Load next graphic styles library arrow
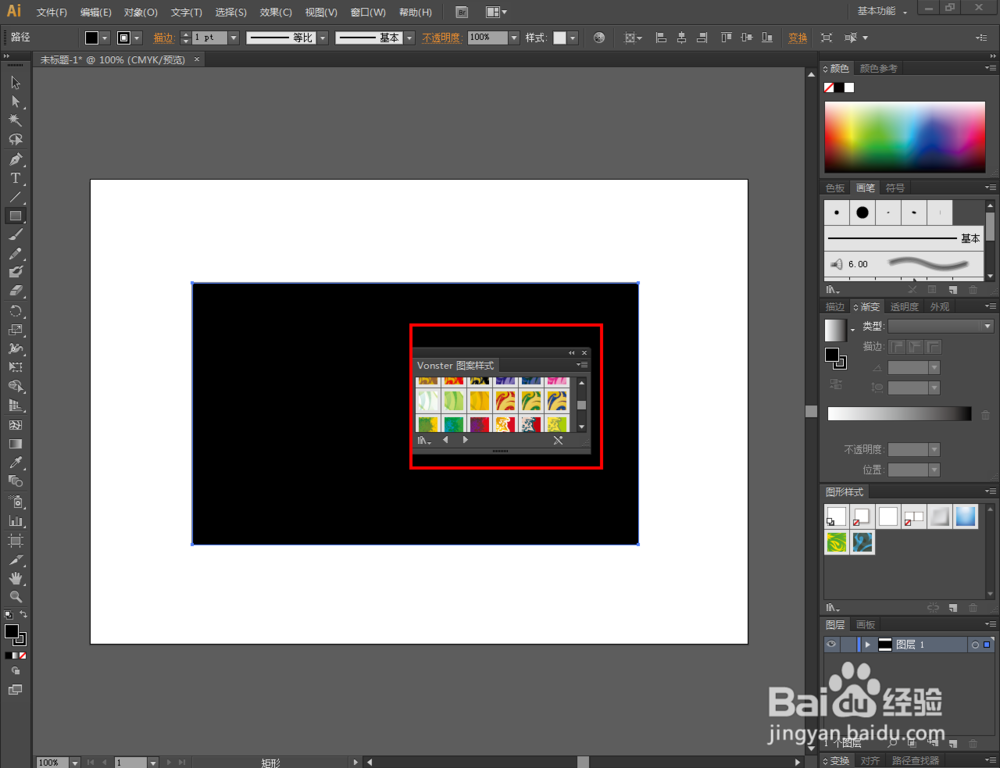The height and width of the screenshot is (768, 1000). pyautogui.click(x=465, y=439)
